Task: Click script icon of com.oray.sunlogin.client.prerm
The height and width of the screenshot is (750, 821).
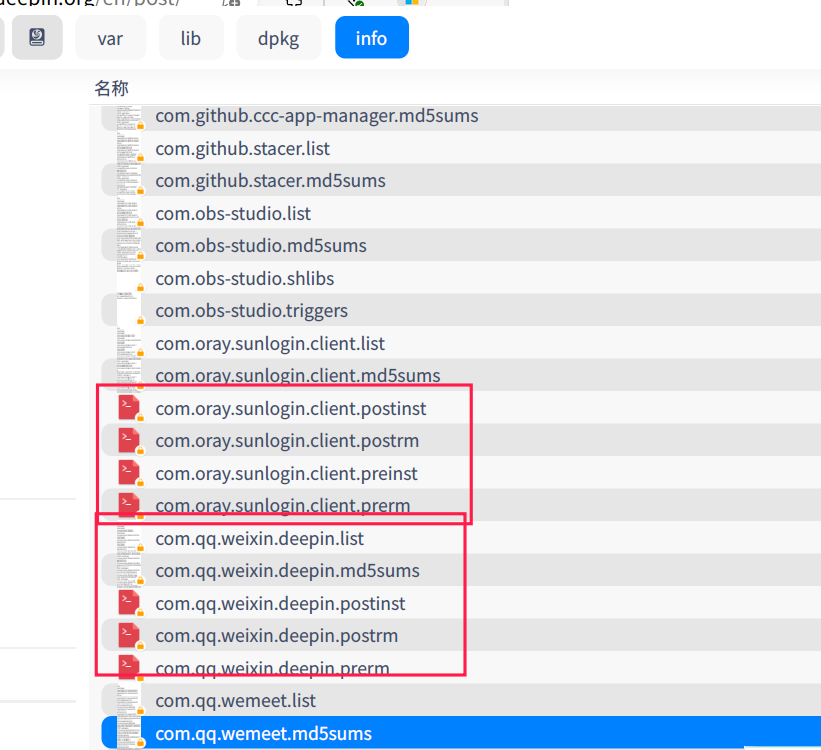Action: (129, 505)
